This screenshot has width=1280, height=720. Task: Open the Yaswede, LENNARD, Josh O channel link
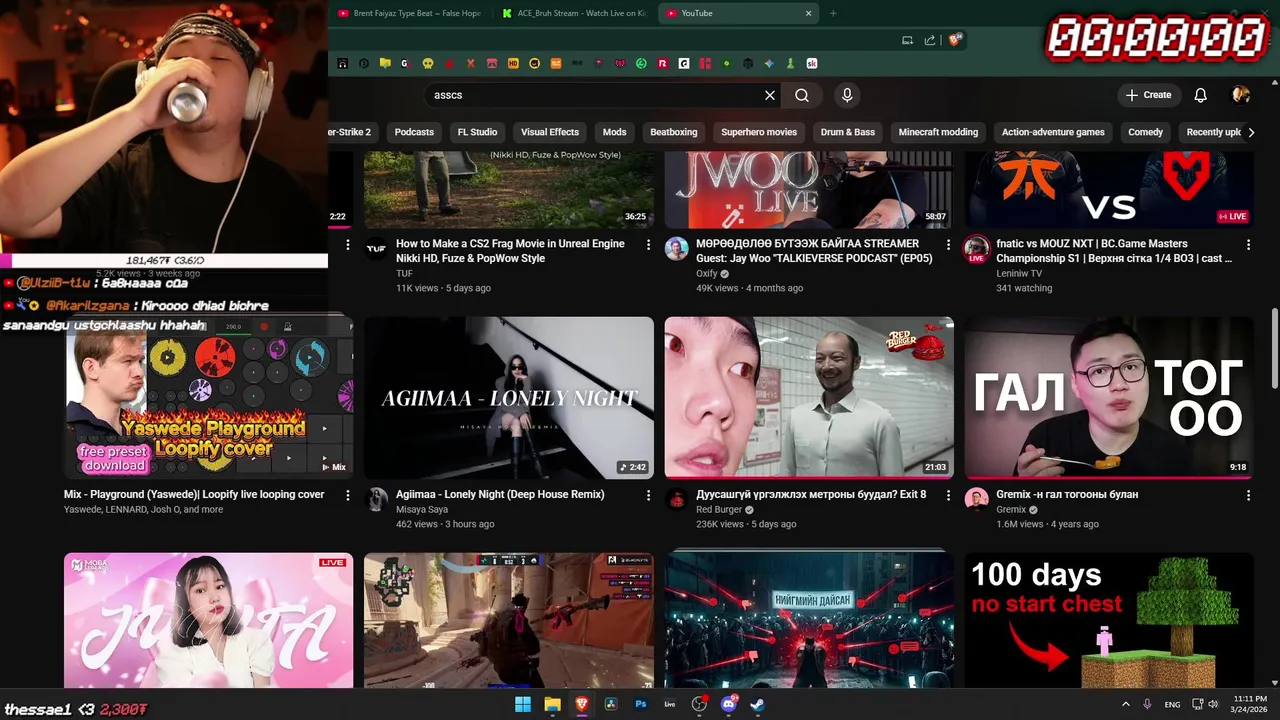143,509
